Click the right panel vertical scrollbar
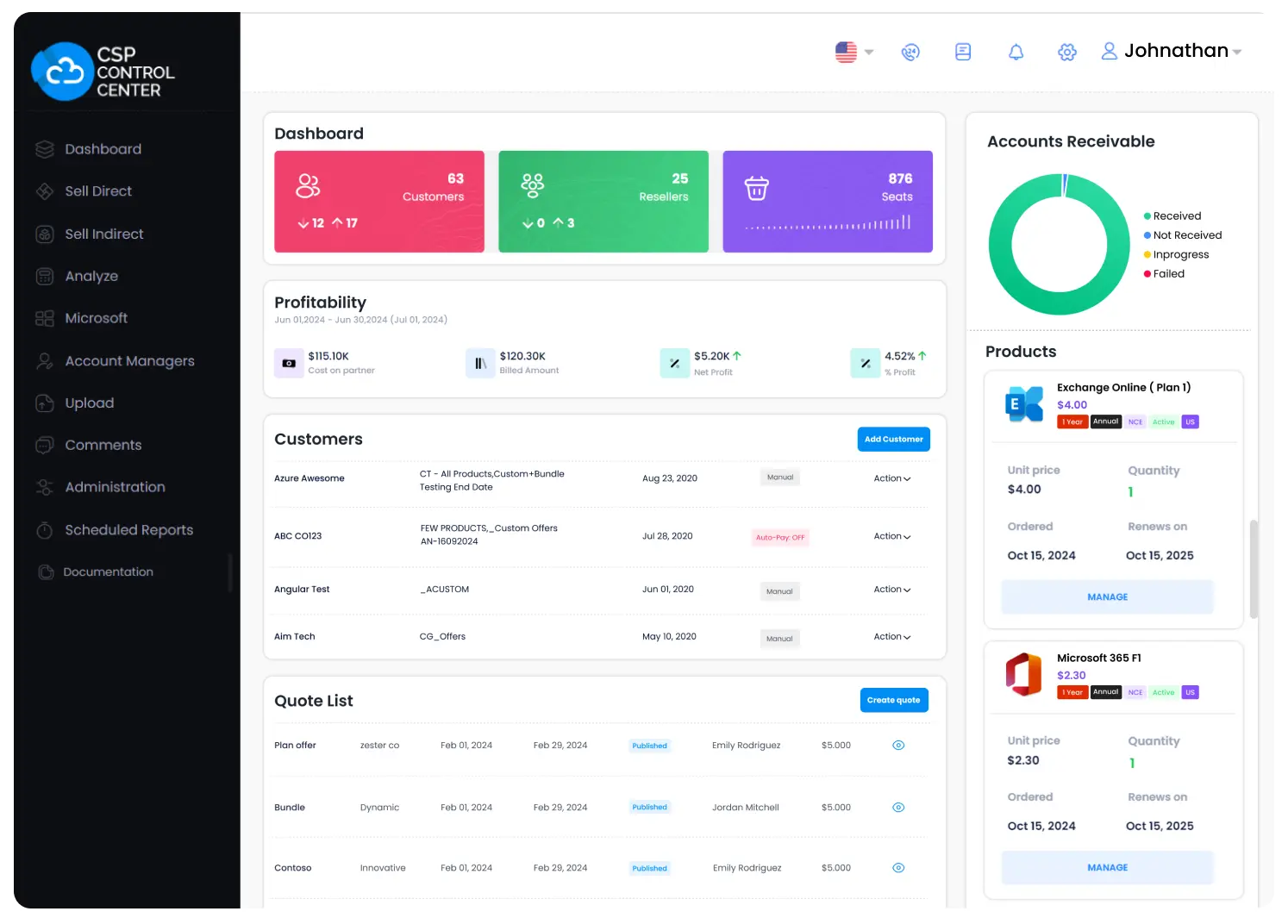 pyautogui.click(x=1253, y=569)
